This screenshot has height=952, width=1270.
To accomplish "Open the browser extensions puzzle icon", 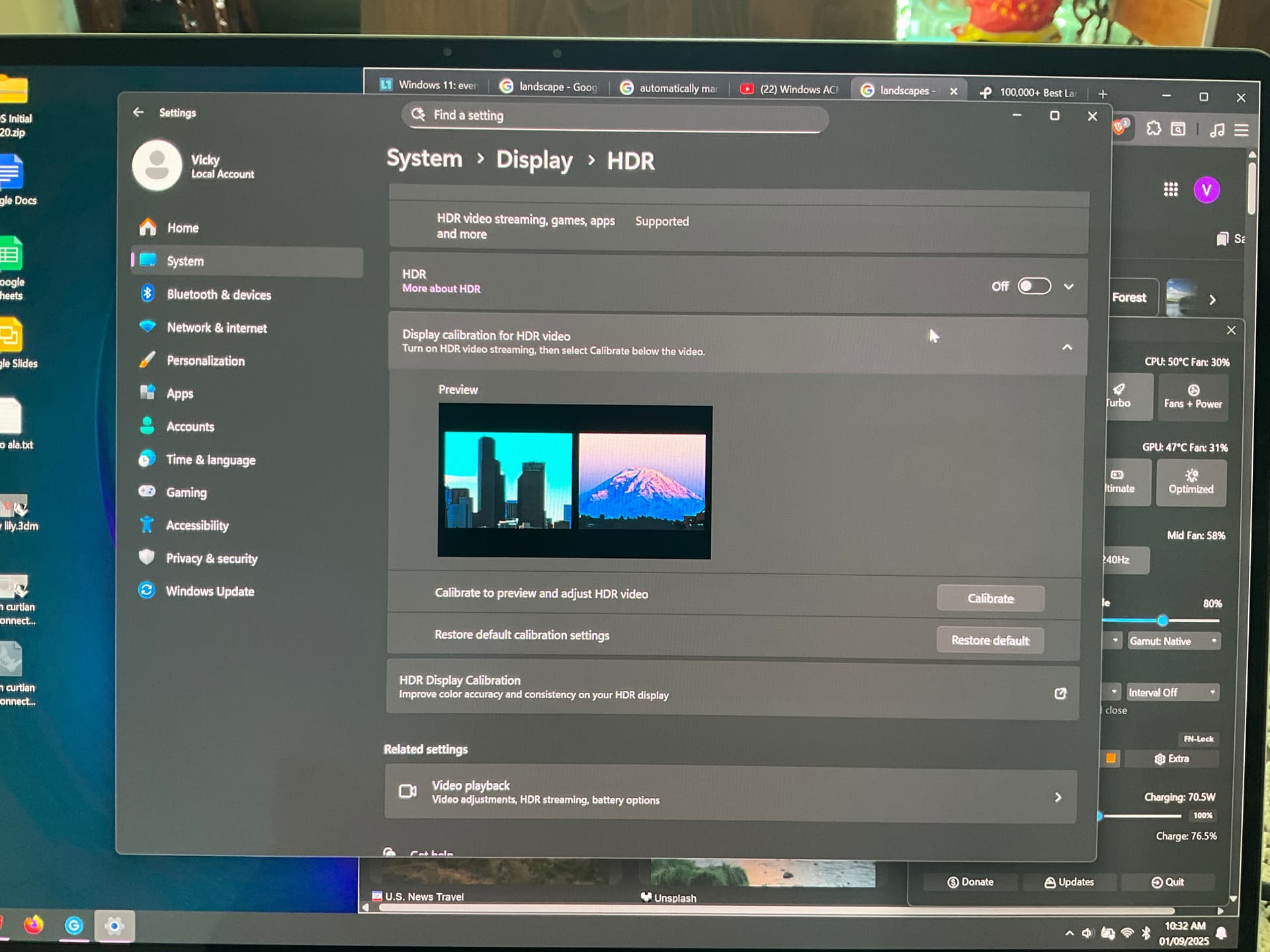I will click(1154, 128).
